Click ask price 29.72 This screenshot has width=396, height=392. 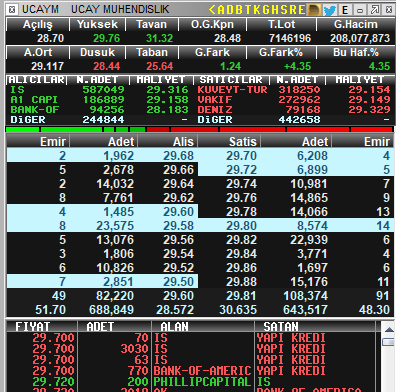coord(241,170)
